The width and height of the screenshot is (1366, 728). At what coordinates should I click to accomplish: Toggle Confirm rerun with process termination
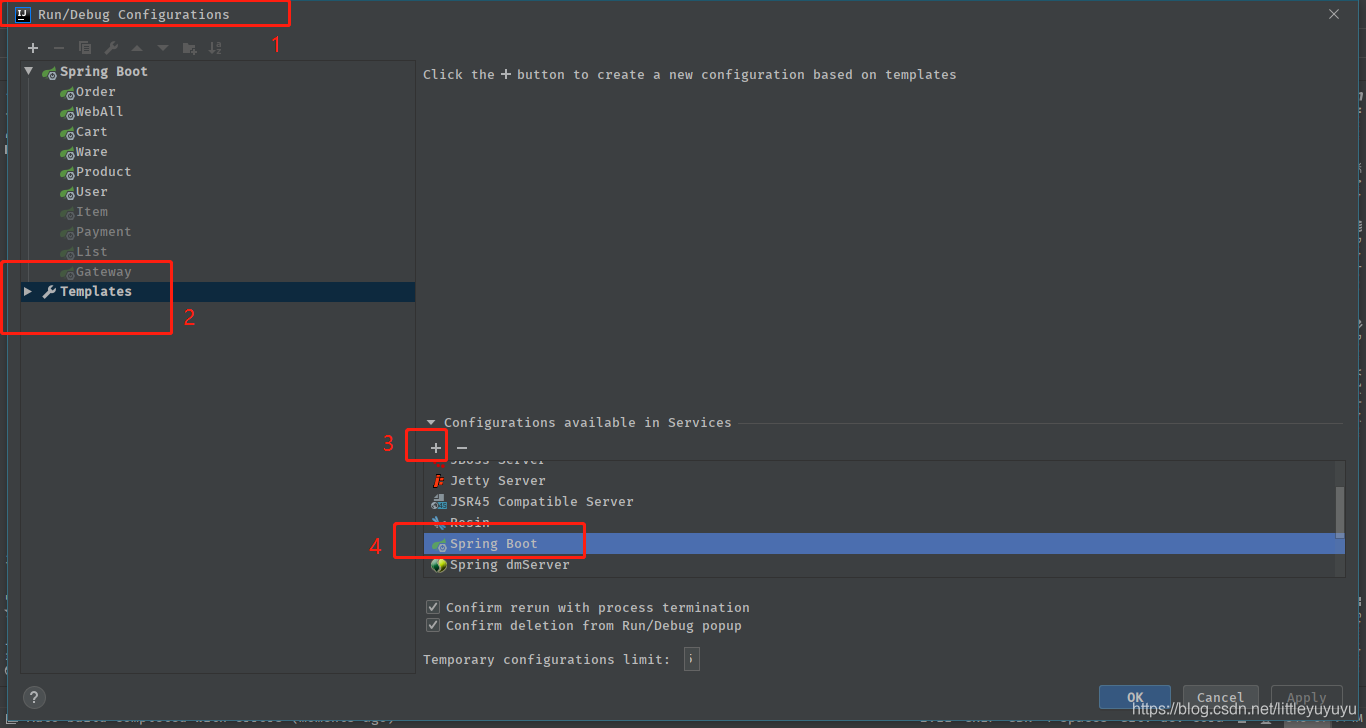click(433, 607)
